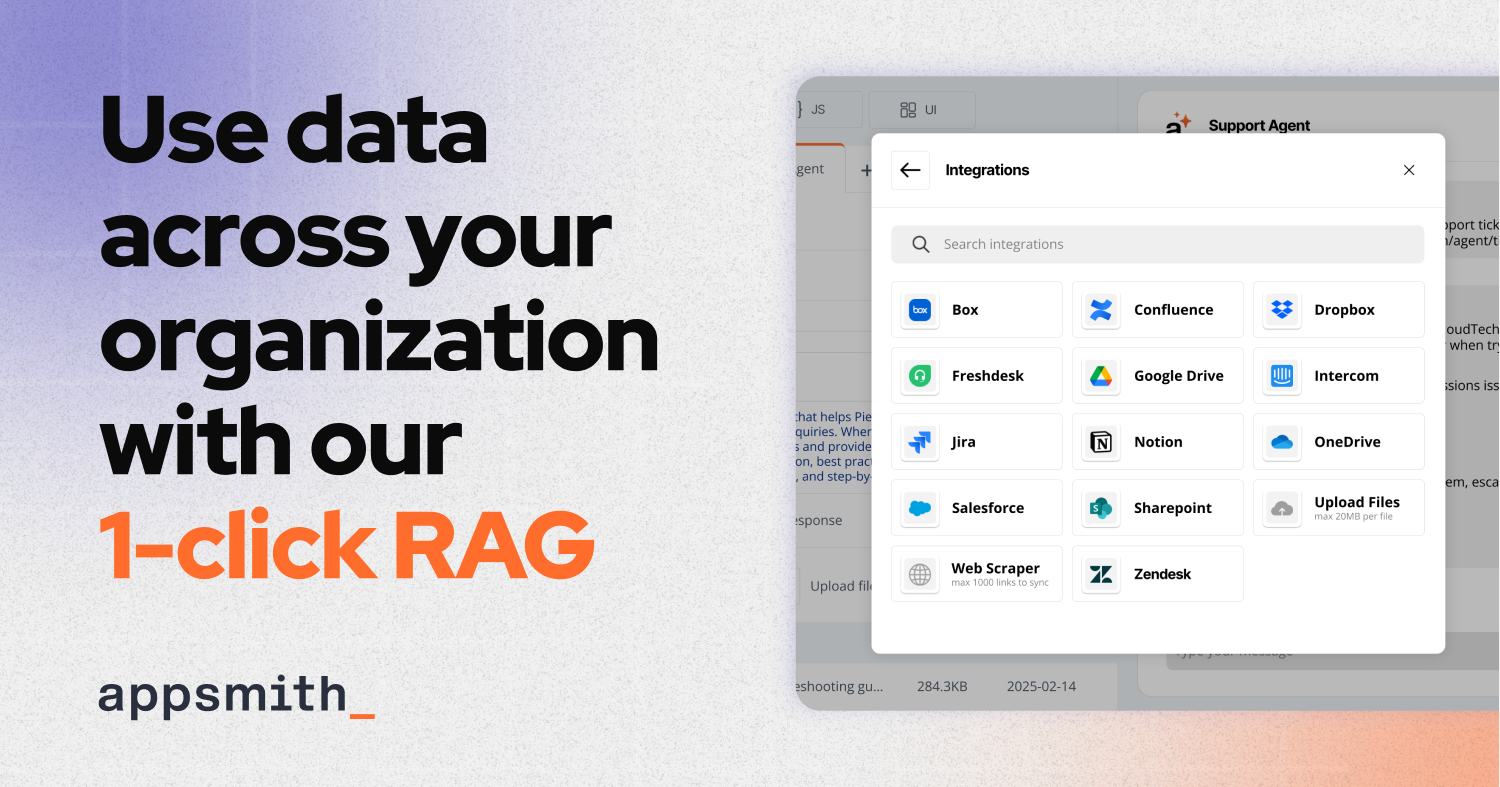
Task: Click the Jira logo icon
Action: pos(920,442)
